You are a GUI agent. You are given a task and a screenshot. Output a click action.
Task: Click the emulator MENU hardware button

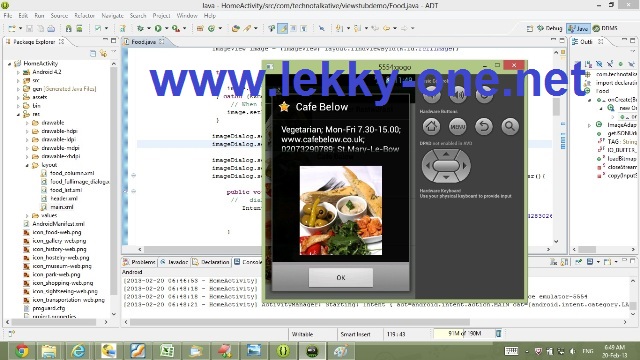[458, 127]
